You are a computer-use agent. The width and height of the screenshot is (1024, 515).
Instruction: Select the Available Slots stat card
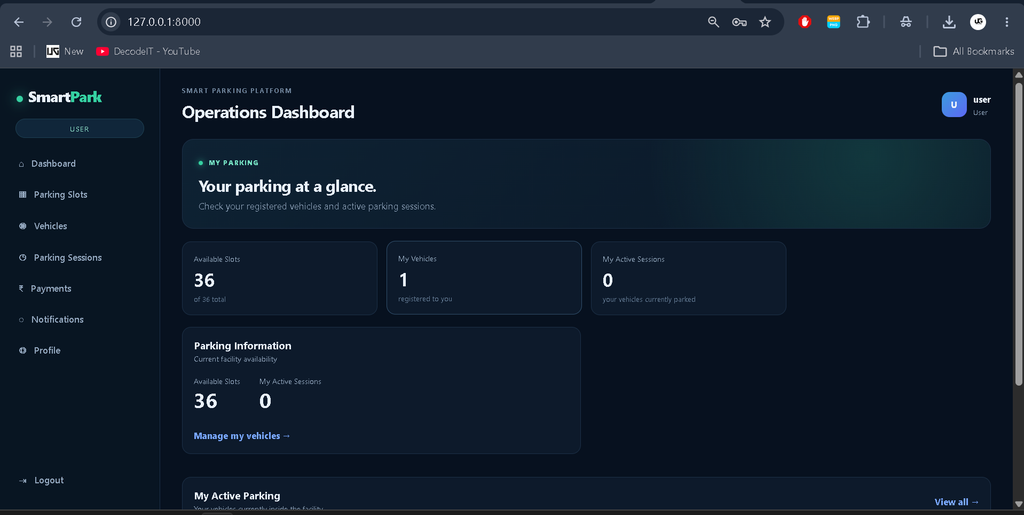click(280, 279)
